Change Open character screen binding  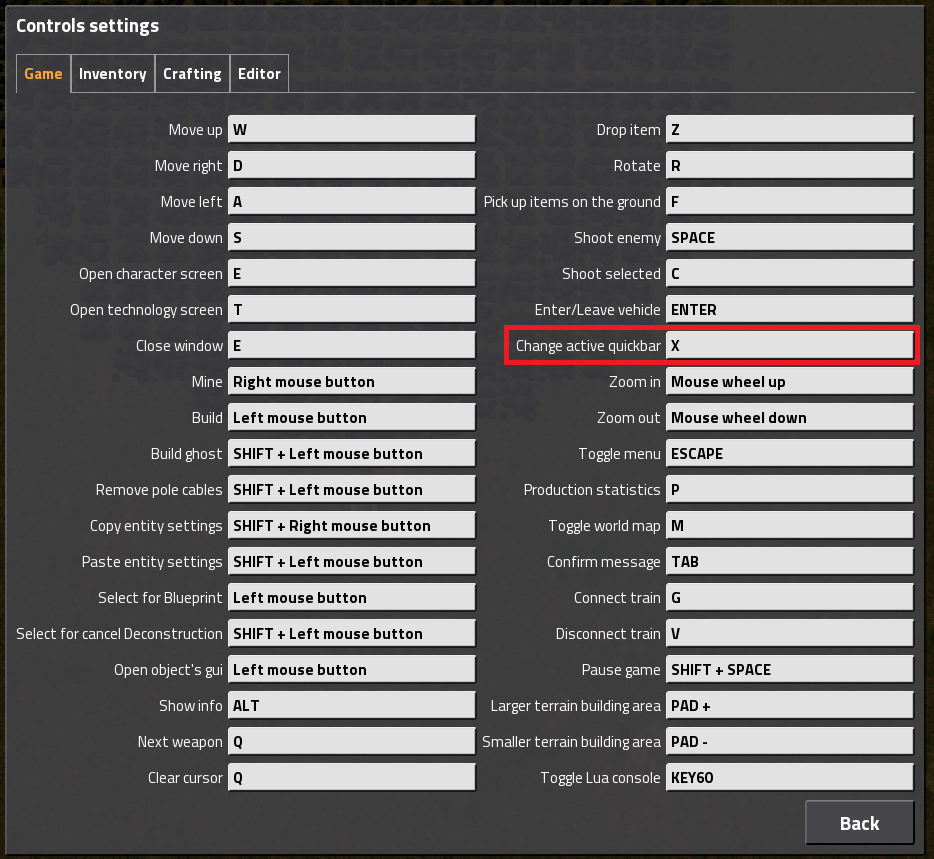pos(351,273)
